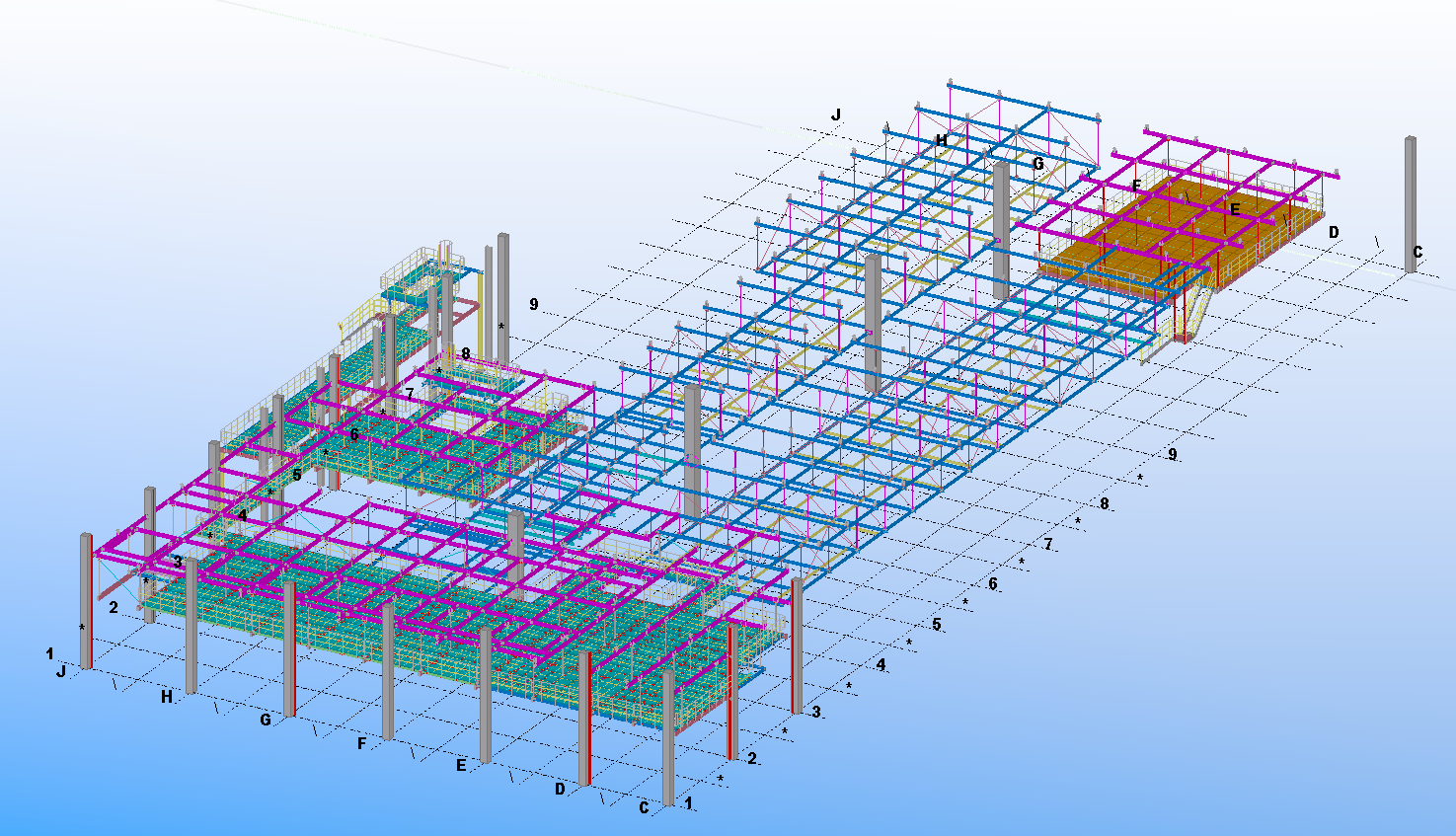Select grid label E along front edge
Screen dimensions: 1456x836
[461, 765]
